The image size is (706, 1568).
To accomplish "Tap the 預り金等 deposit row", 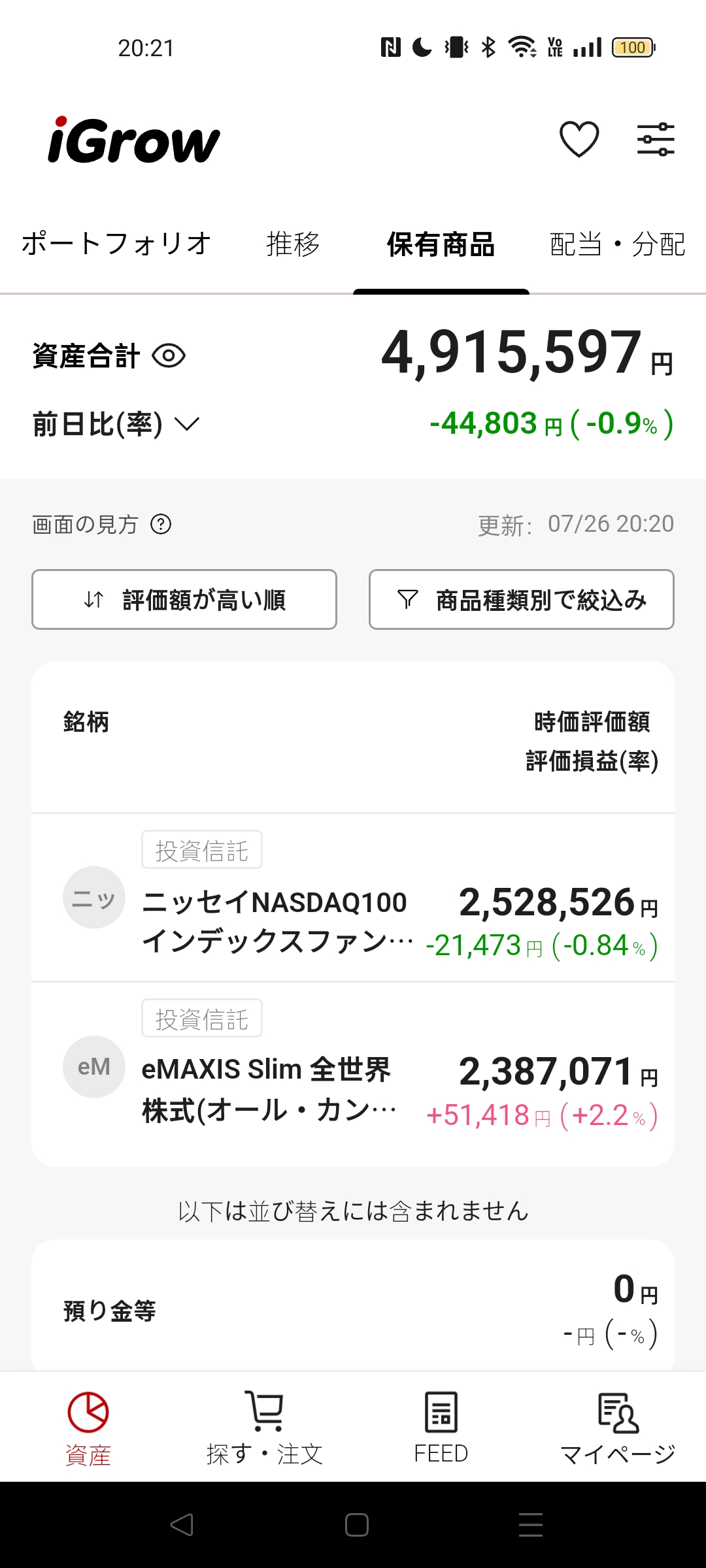I will (x=353, y=1307).
